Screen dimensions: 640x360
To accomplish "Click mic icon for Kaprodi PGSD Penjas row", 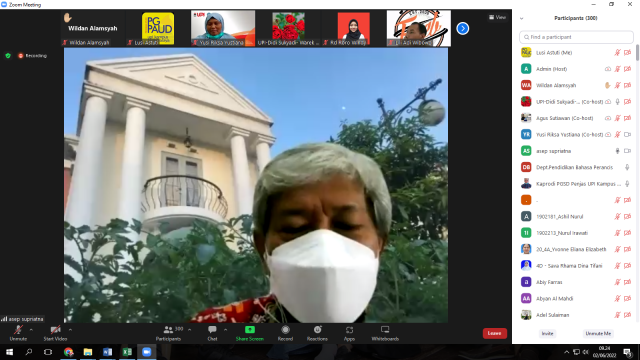I will pyautogui.click(x=627, y=184).
